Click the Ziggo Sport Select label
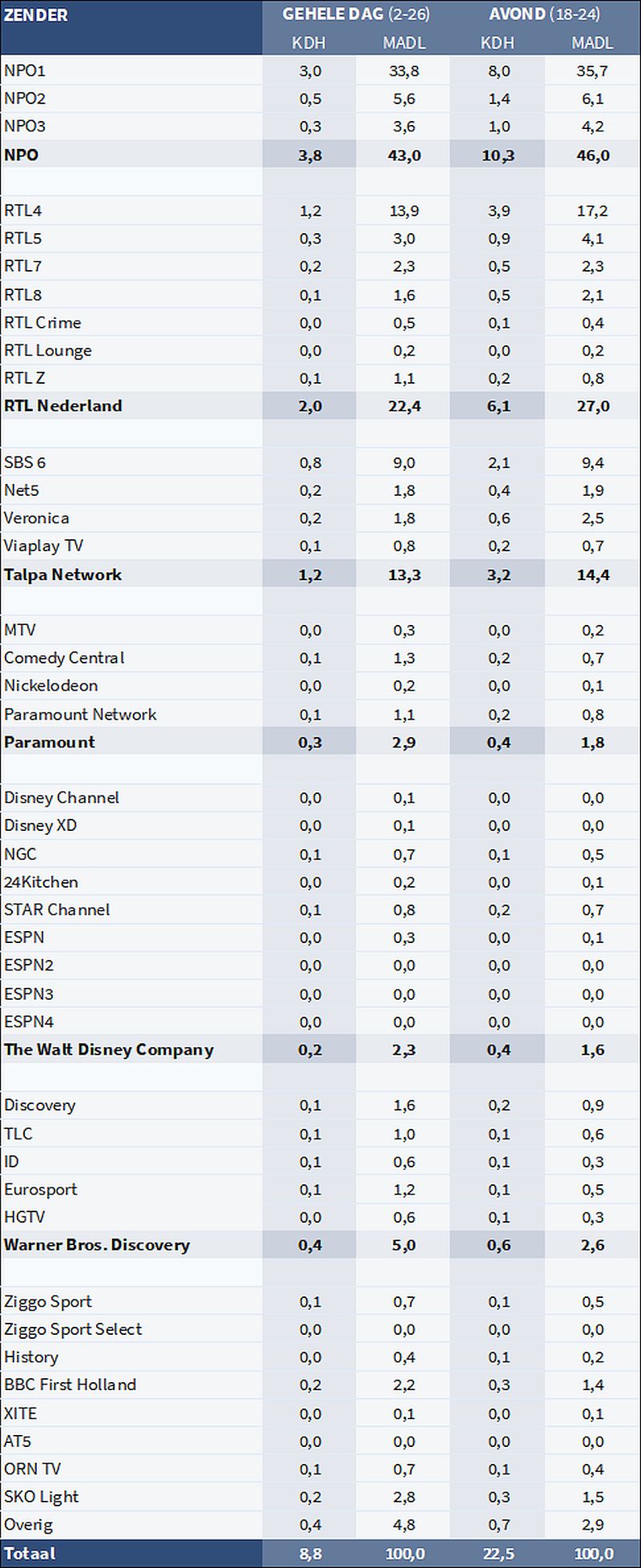This screenshot has width=641, height=1568. pyautogui.click(x=73, y=1329)
